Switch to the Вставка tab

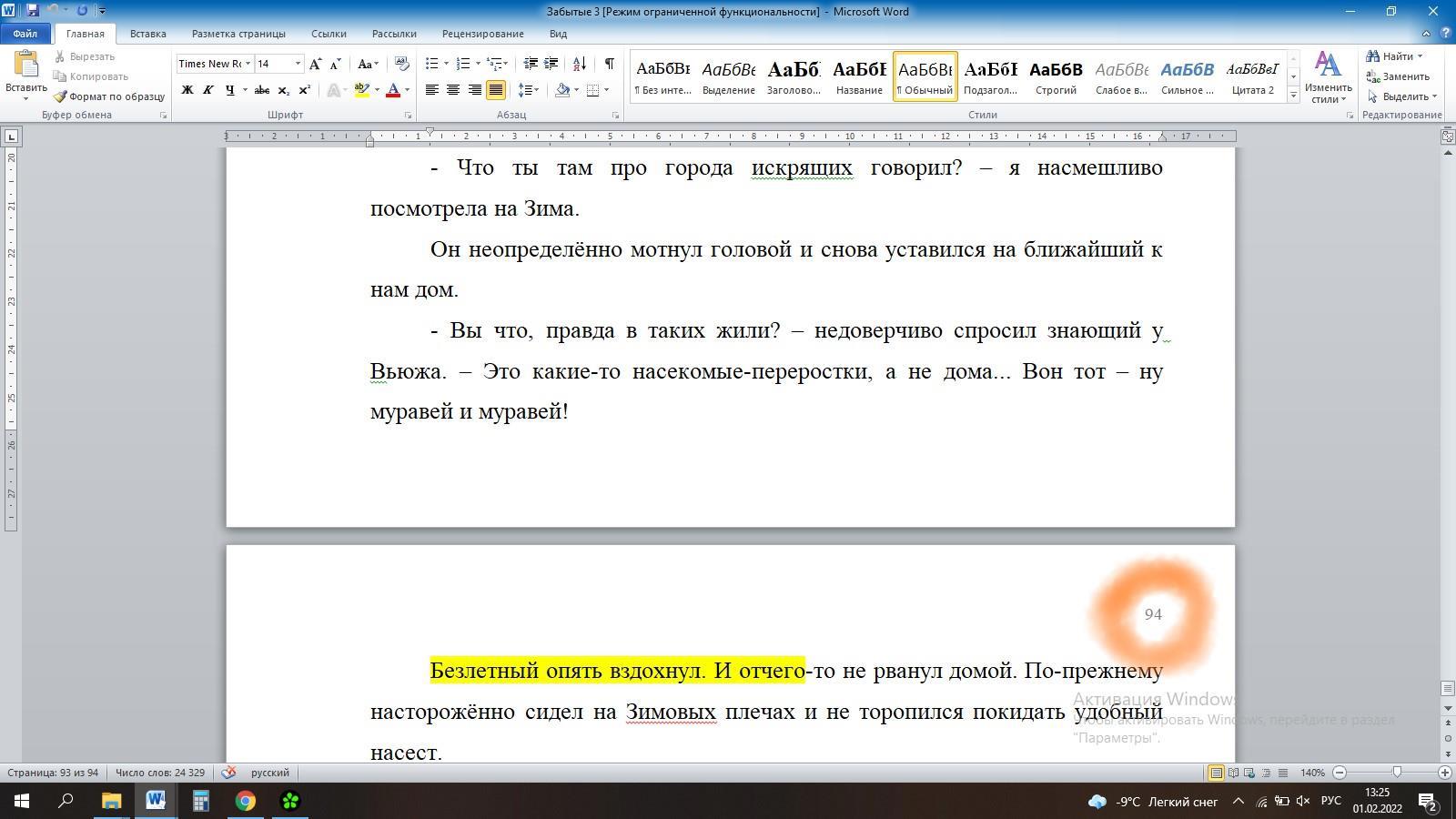(x=147, y=34)
